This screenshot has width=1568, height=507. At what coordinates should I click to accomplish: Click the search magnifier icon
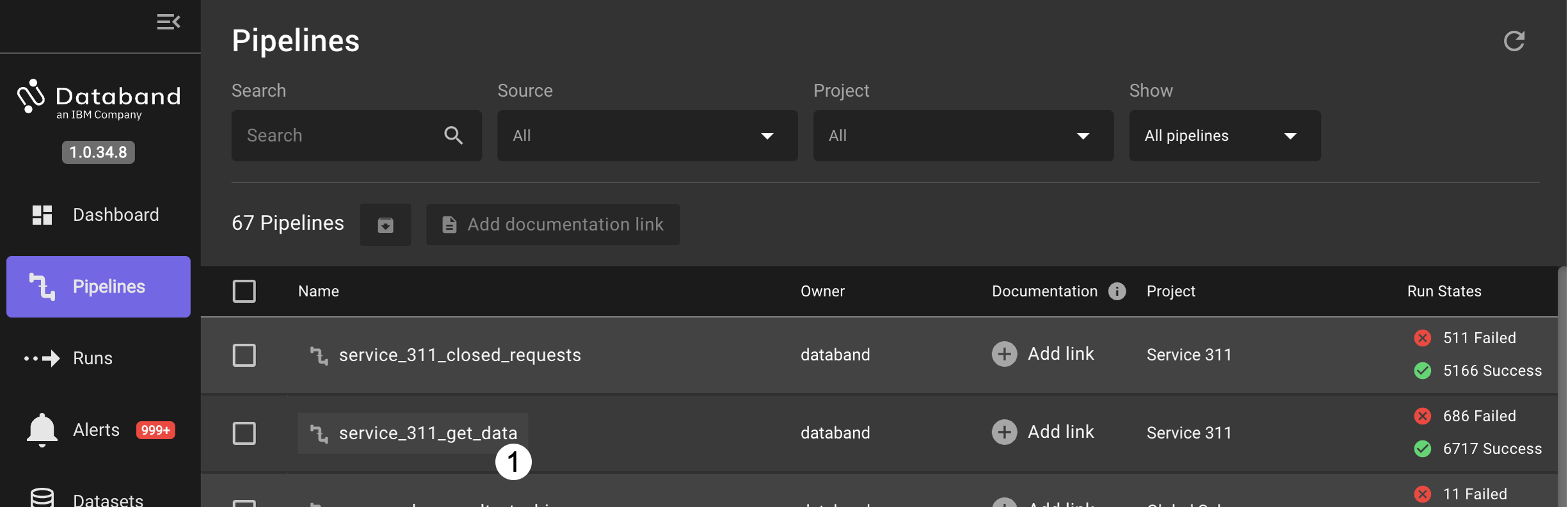click(x=453, y=136)
